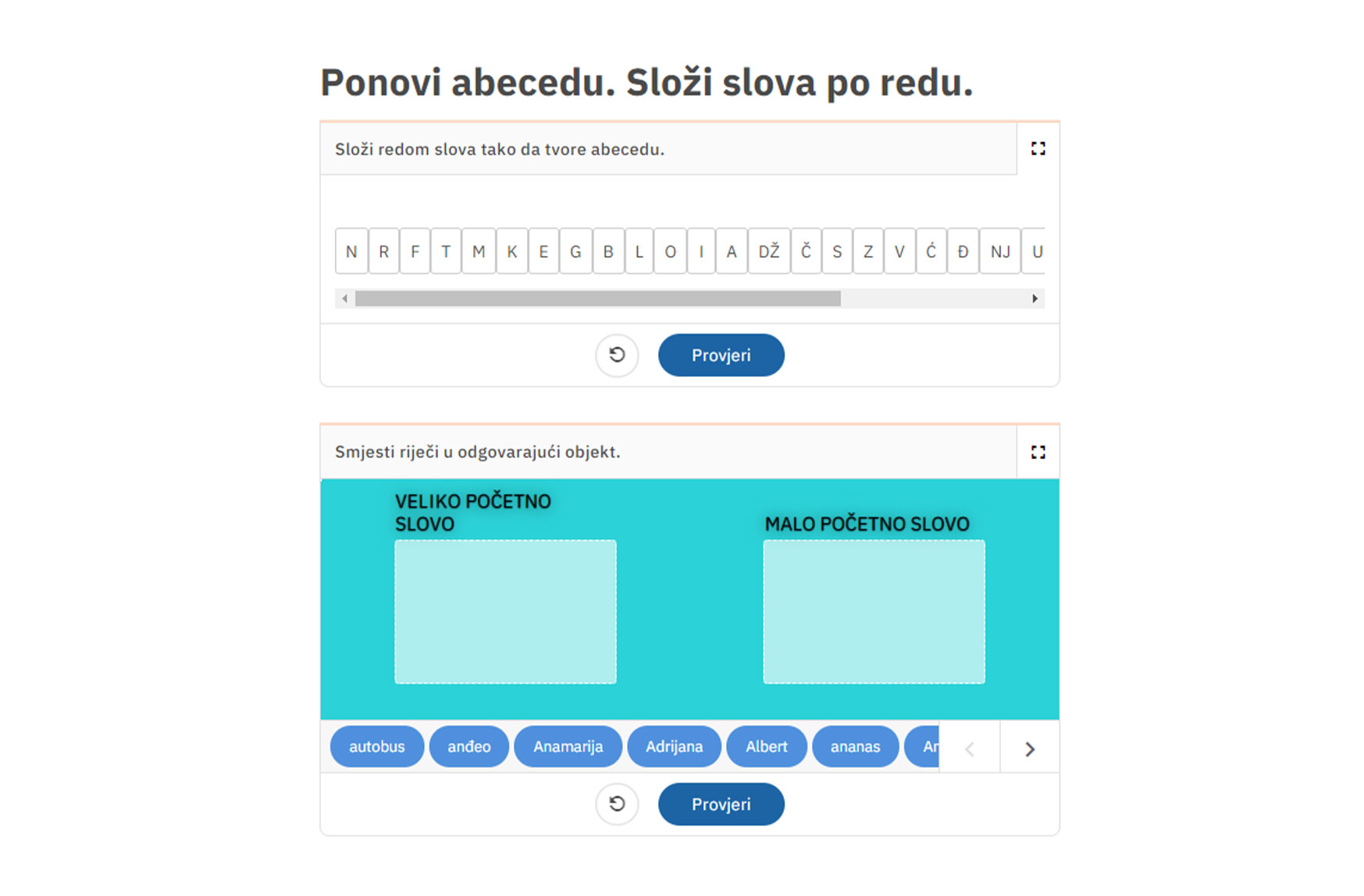1364x896 pixels.
Task: Click the horizontal scrollbar thumb under letters
Action: click(x=598, y=298)
